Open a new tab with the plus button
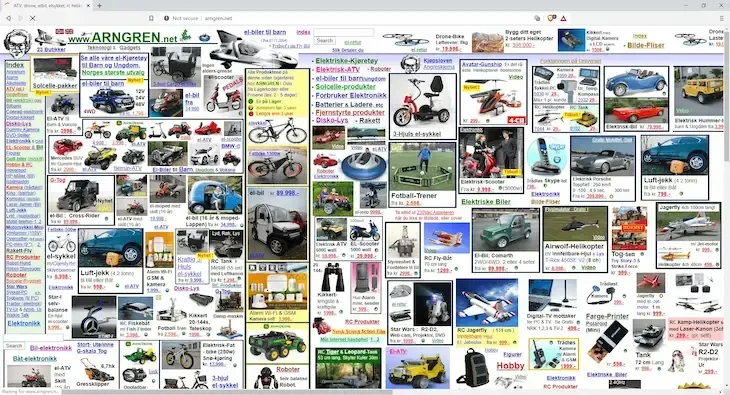This screenshot has height=395, width=730. coord(99,6)
